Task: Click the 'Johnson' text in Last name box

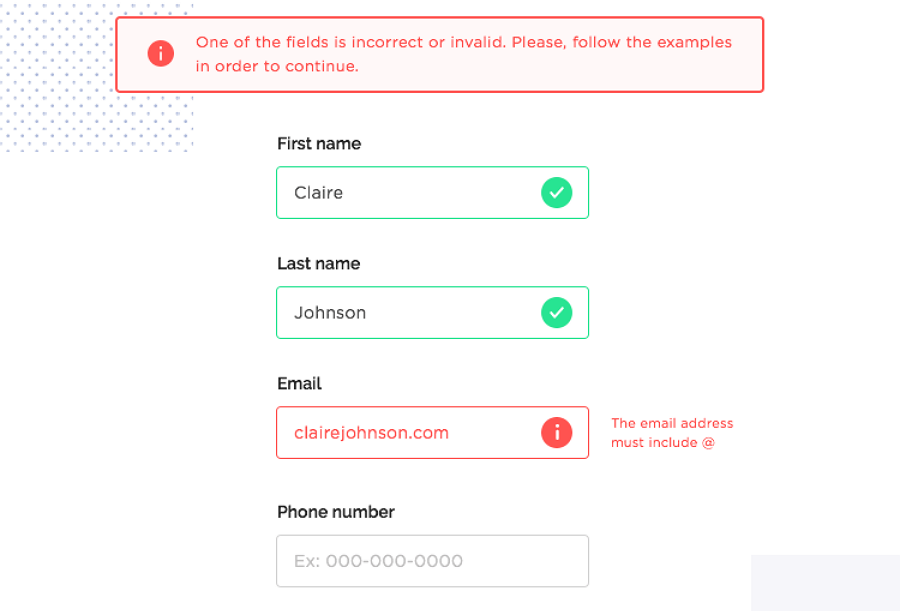Action: 330,313
